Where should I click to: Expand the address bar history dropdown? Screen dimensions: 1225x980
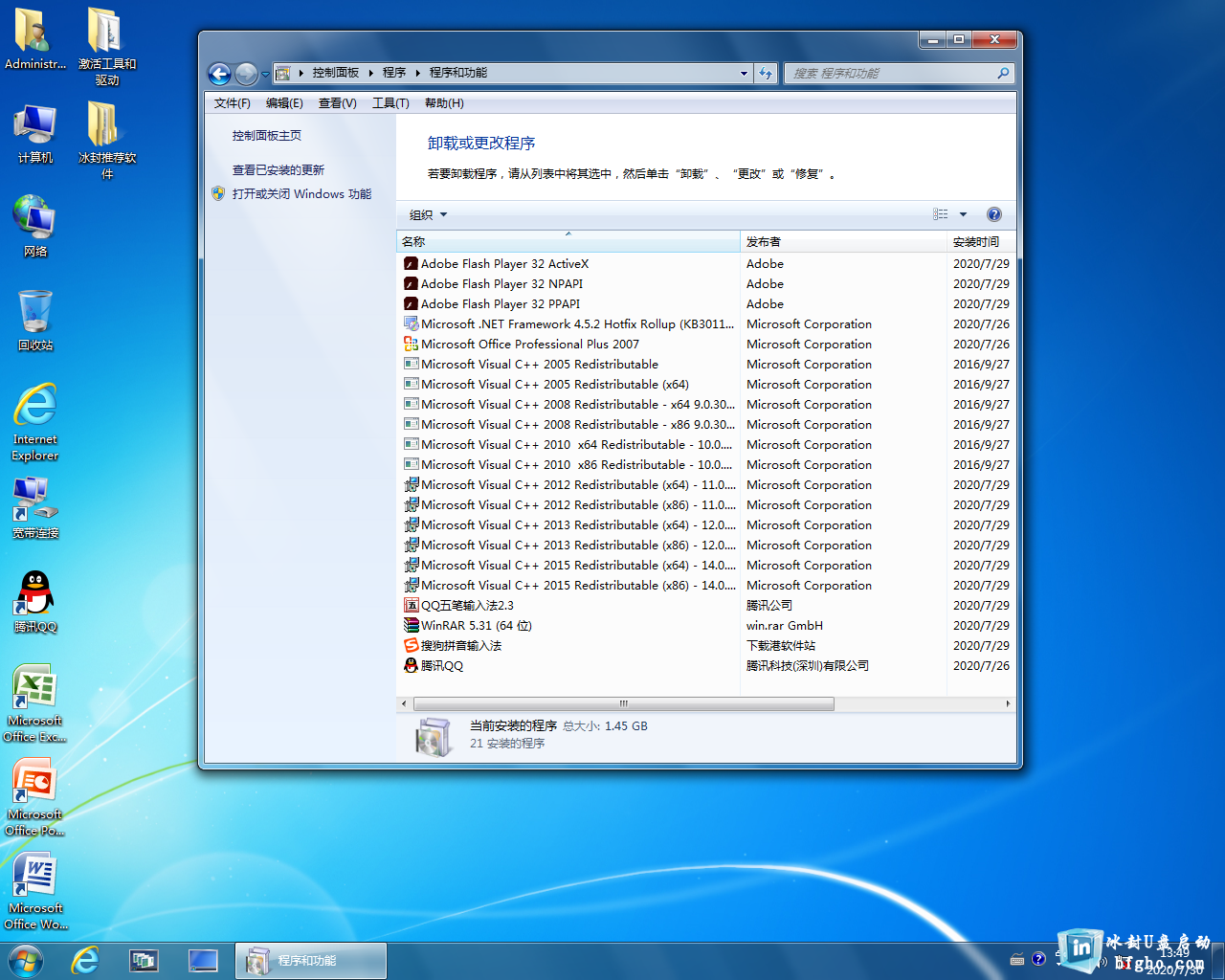744,73
